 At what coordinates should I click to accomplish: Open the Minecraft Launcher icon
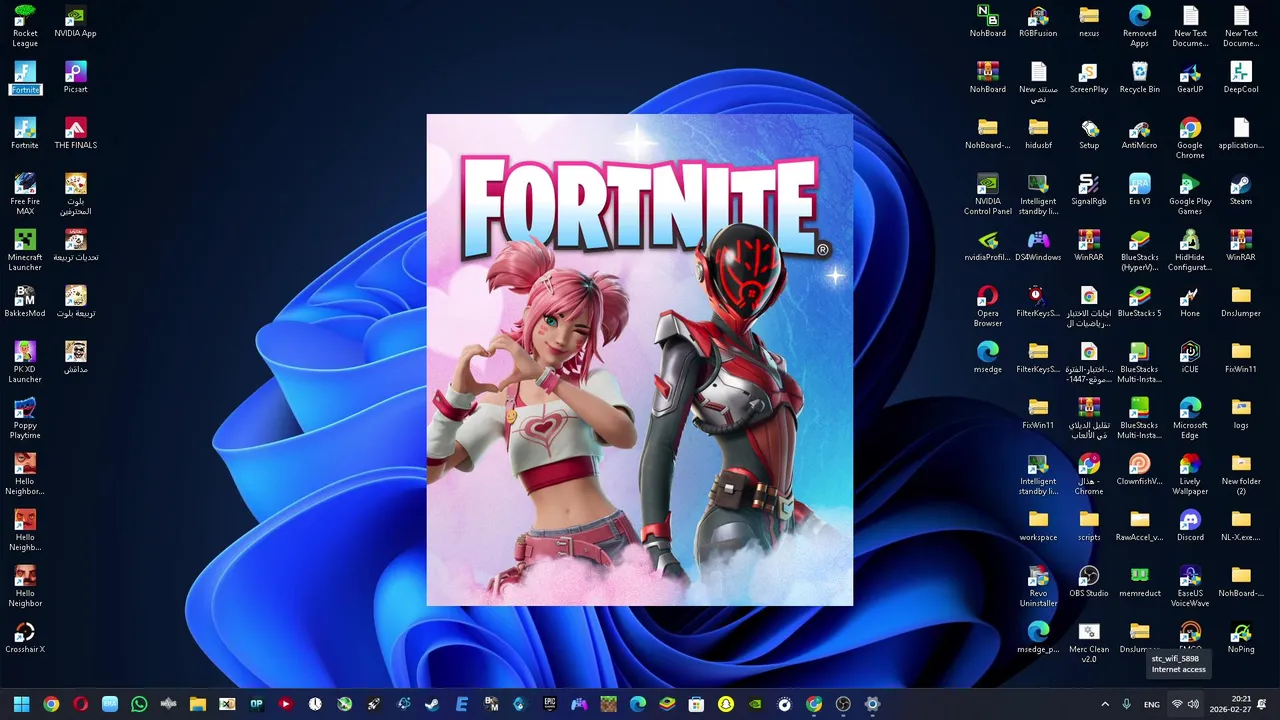click(25, 250)
